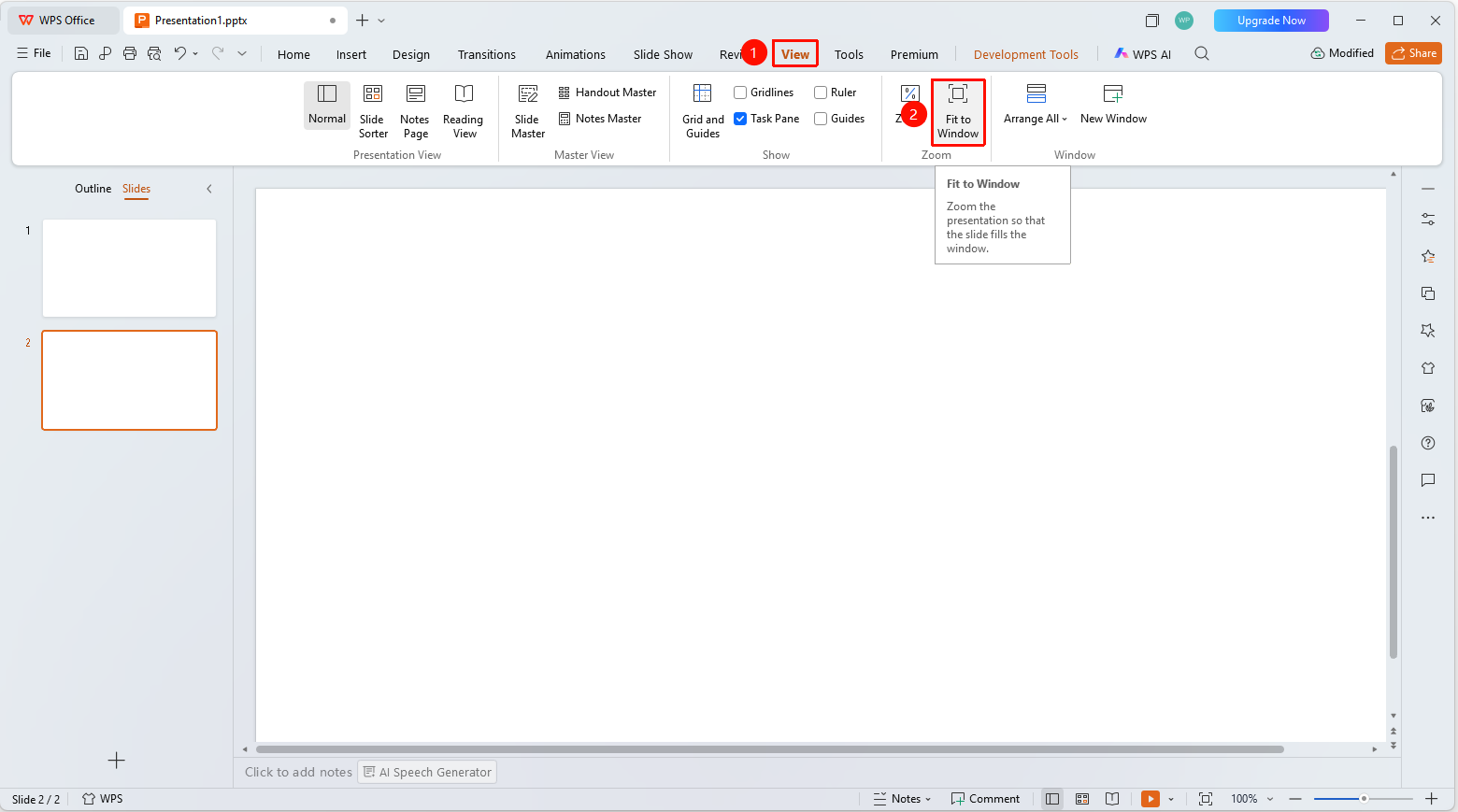Open Slide Sorter view
This screenshot has height=812, width=1458.
pos(373,110)
